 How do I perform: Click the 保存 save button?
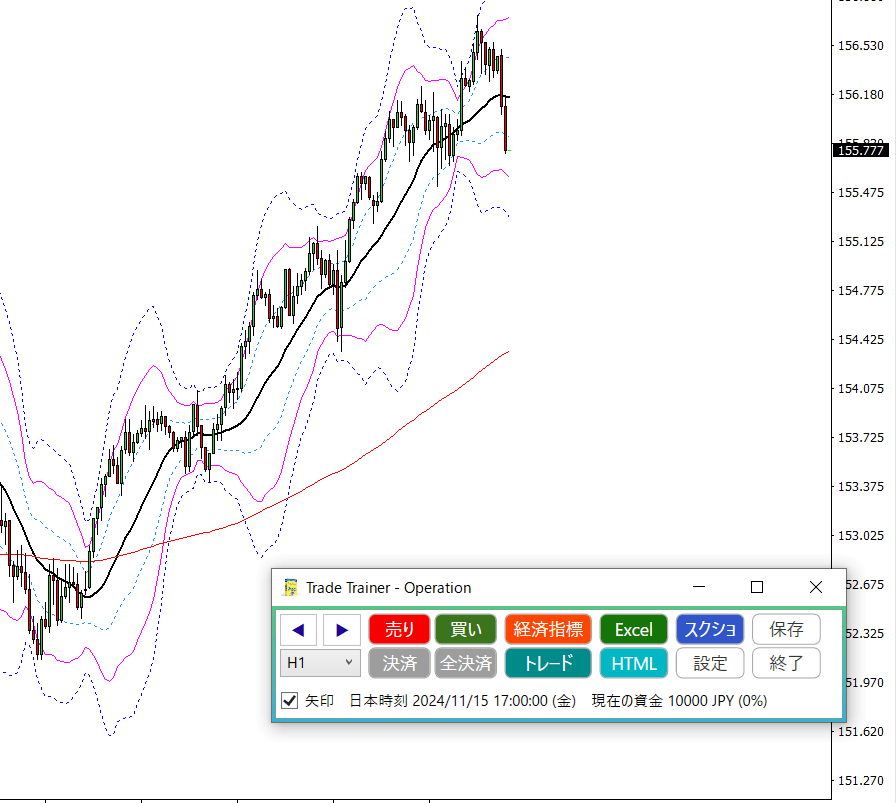click(x=786, y=629)
